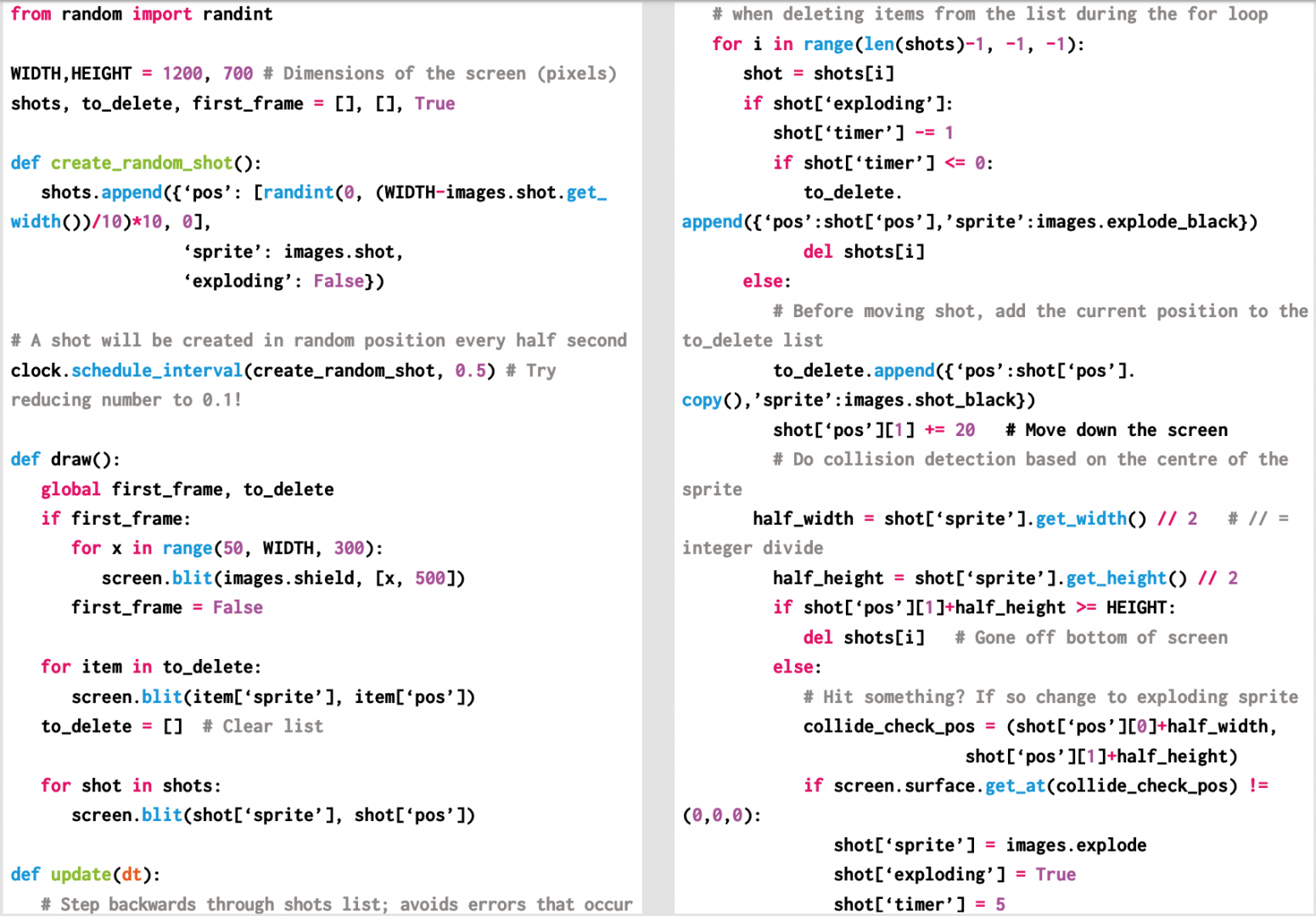Click the get_height method call

tap(1116, 578)
